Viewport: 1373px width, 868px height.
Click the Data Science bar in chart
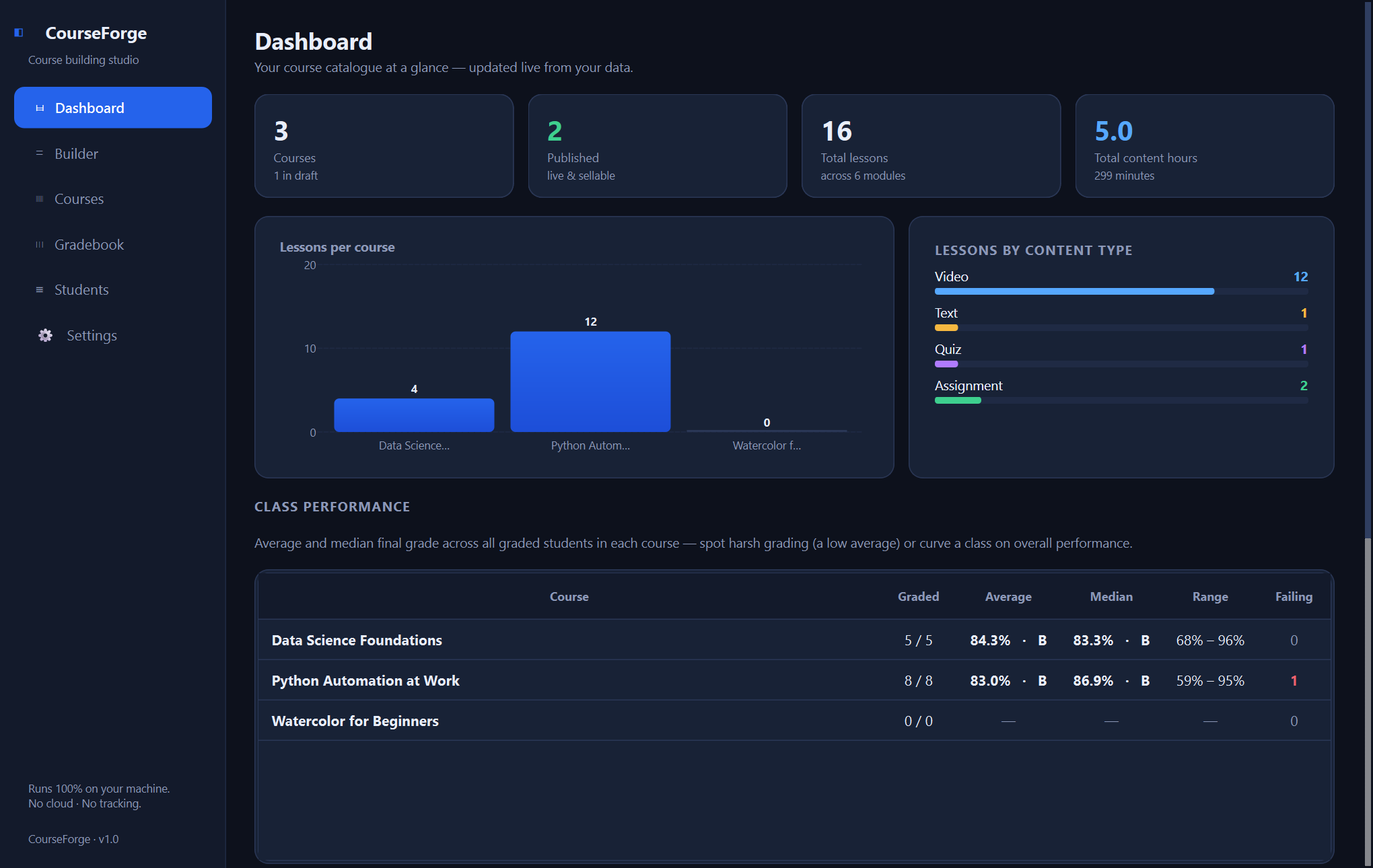point(414,415)
